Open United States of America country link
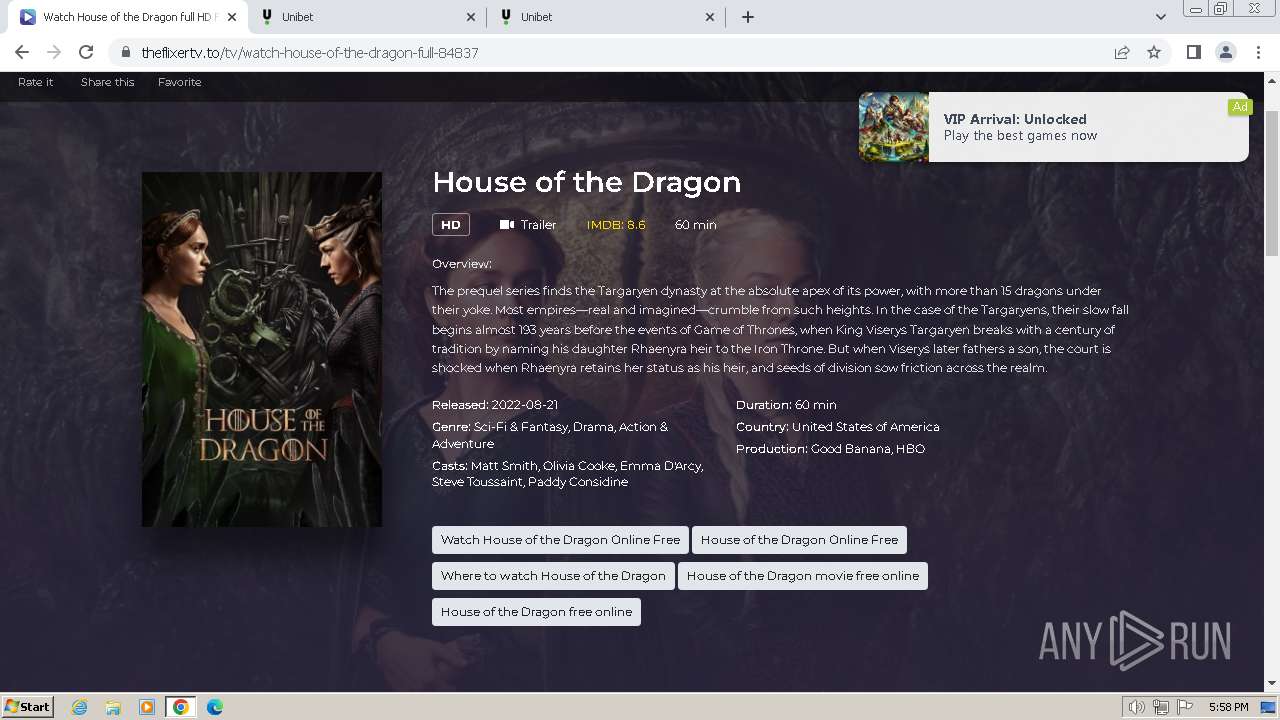 865,427
